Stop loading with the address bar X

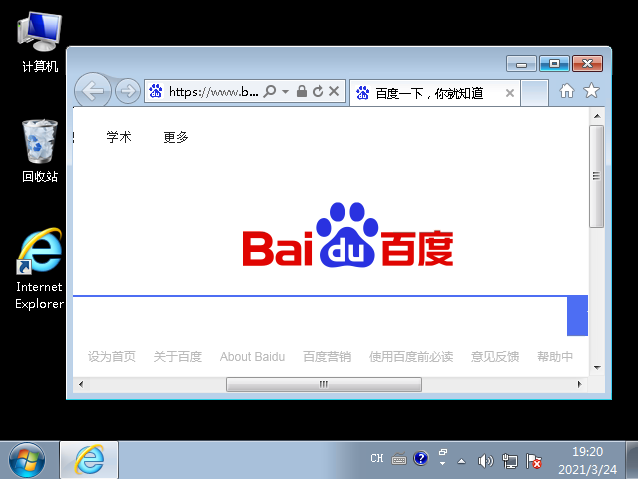[334, 91]
